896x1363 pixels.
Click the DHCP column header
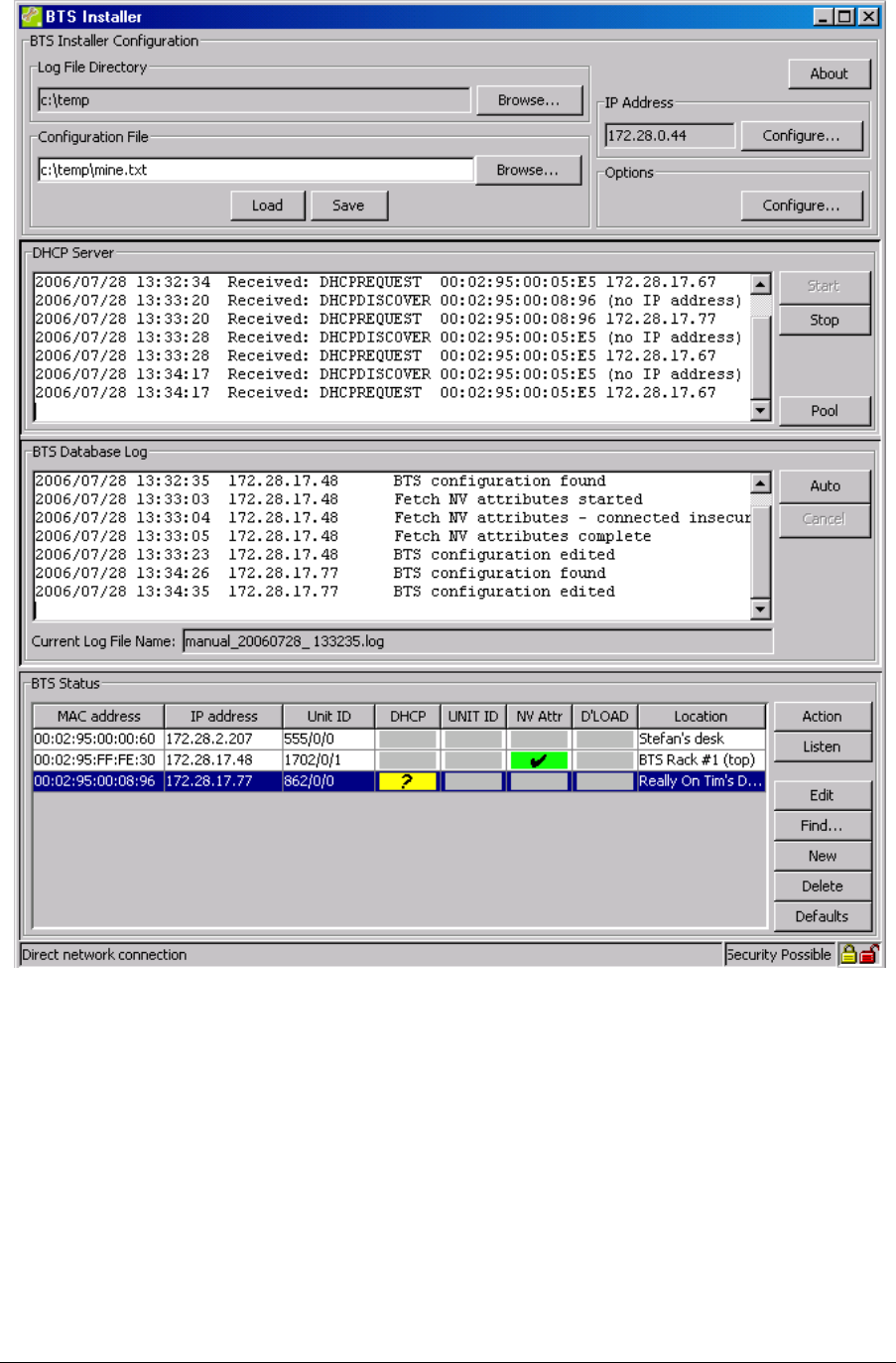(408, 716)
